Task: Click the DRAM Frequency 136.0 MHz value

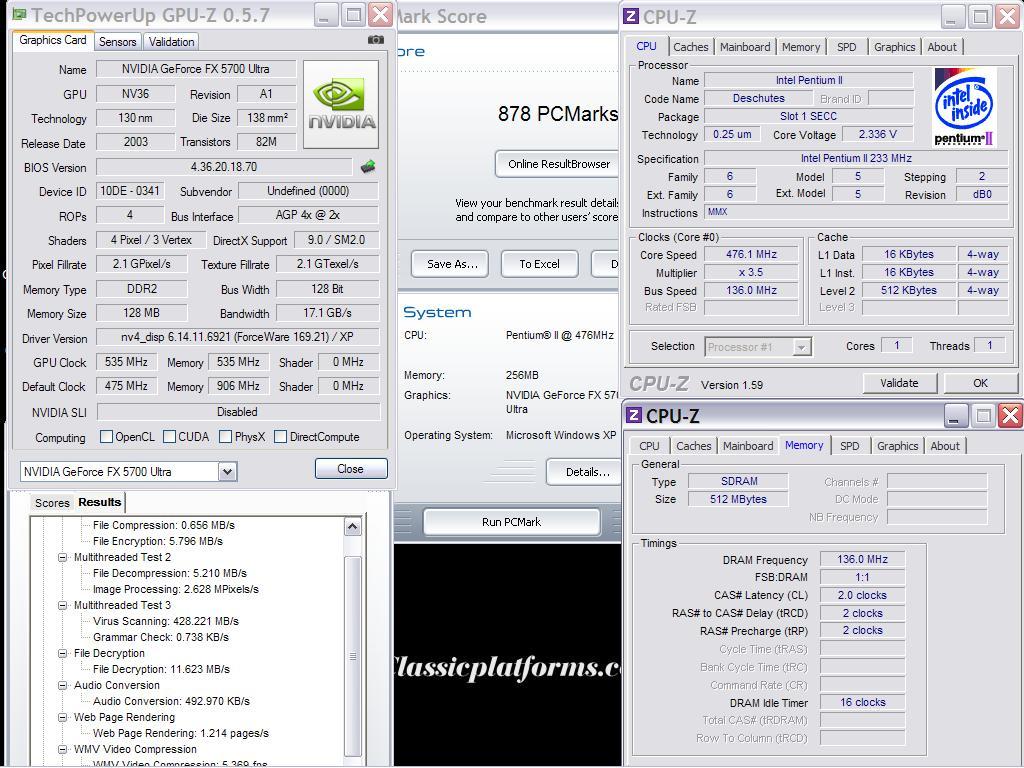Action: 862,559
